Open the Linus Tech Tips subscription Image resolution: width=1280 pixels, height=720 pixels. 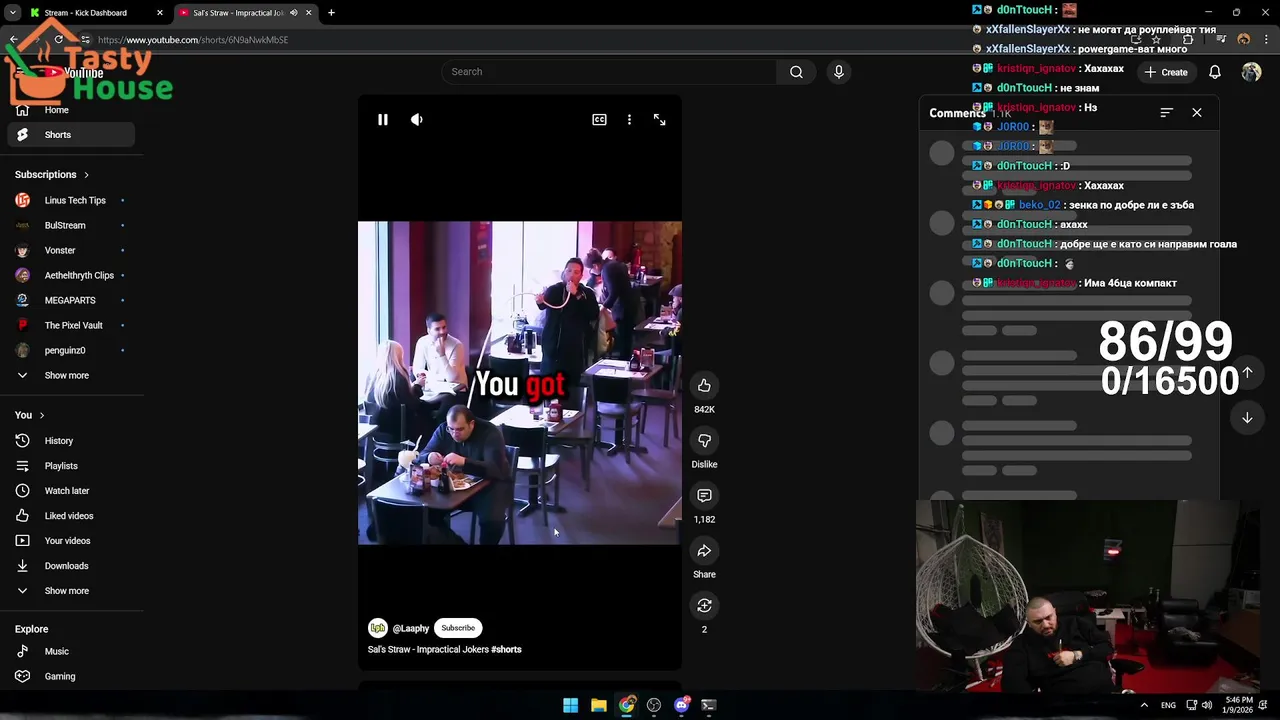tap(71, 200)
